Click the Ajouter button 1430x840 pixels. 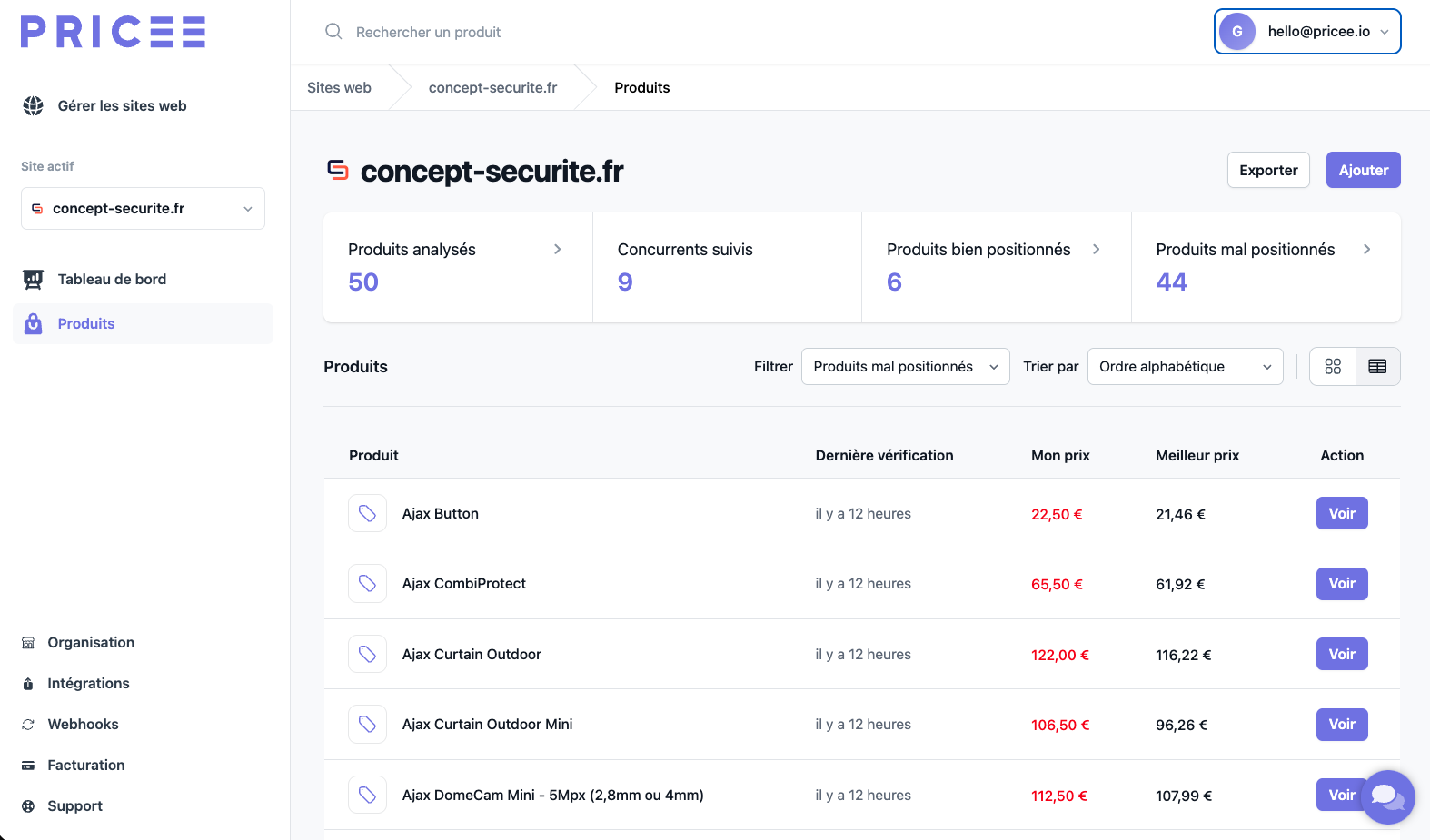[1363, 170]
